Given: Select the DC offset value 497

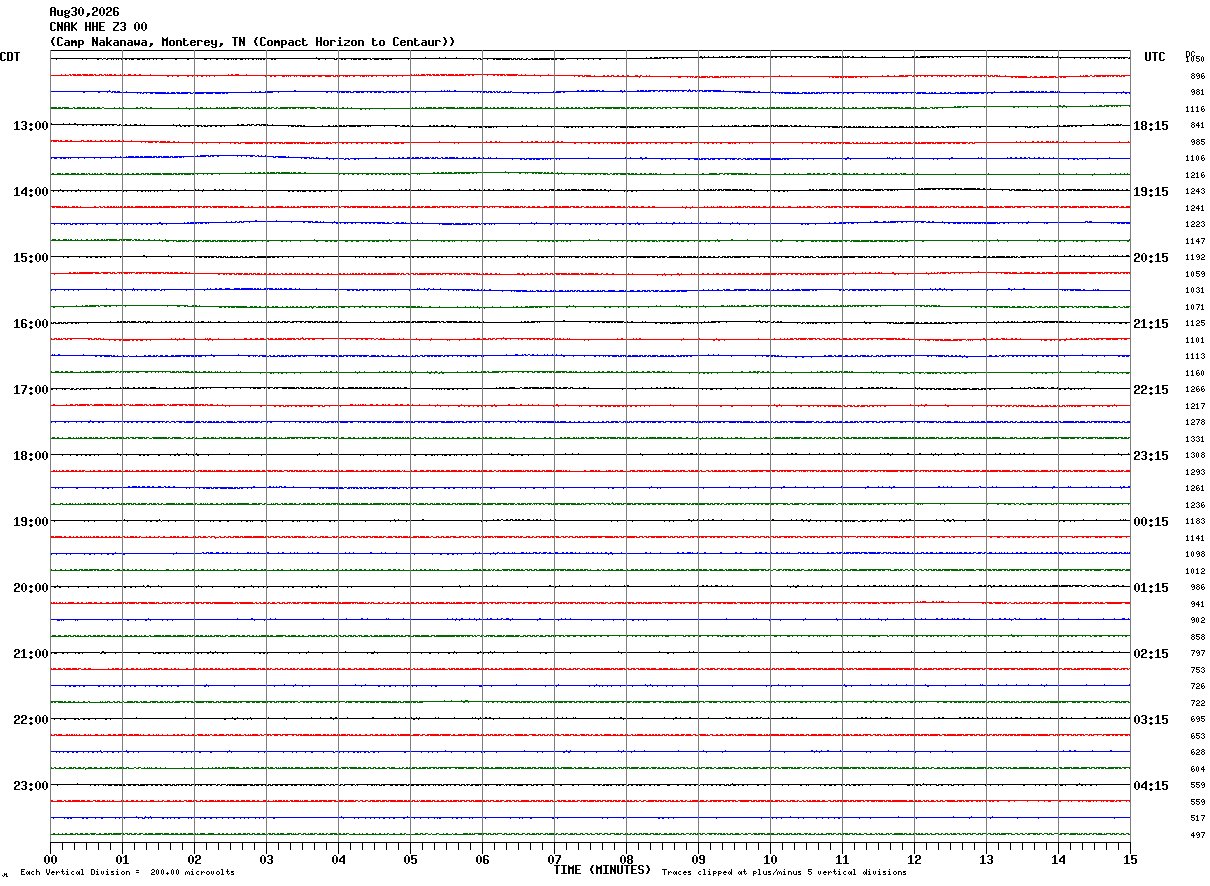Looking at the screenshot, I should point(1197,835).
